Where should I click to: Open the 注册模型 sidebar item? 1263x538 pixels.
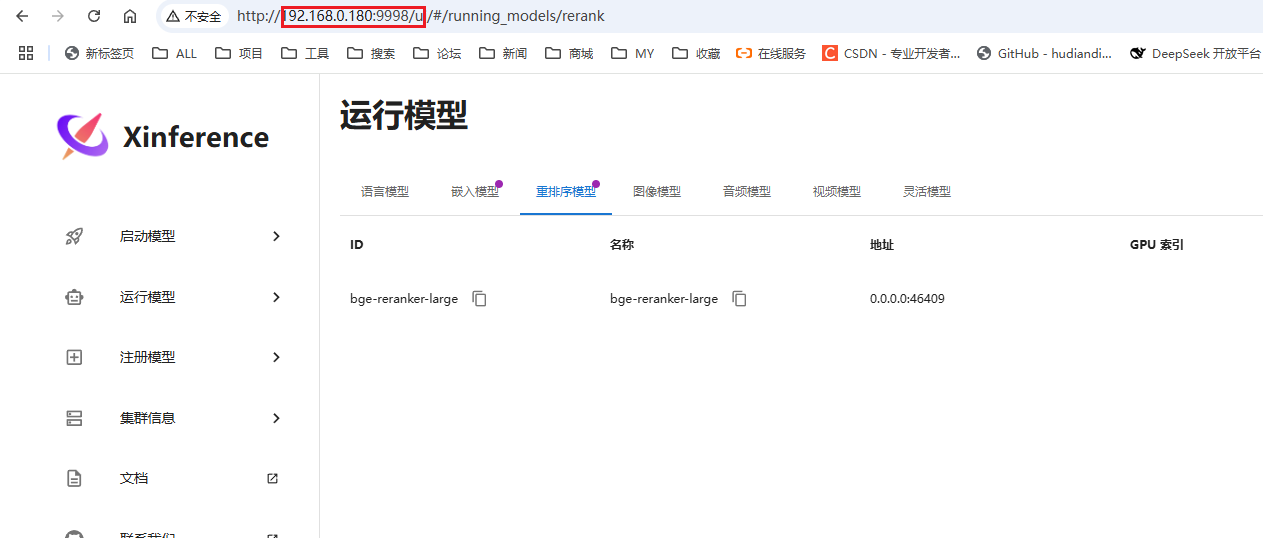[x=173, y=357]
